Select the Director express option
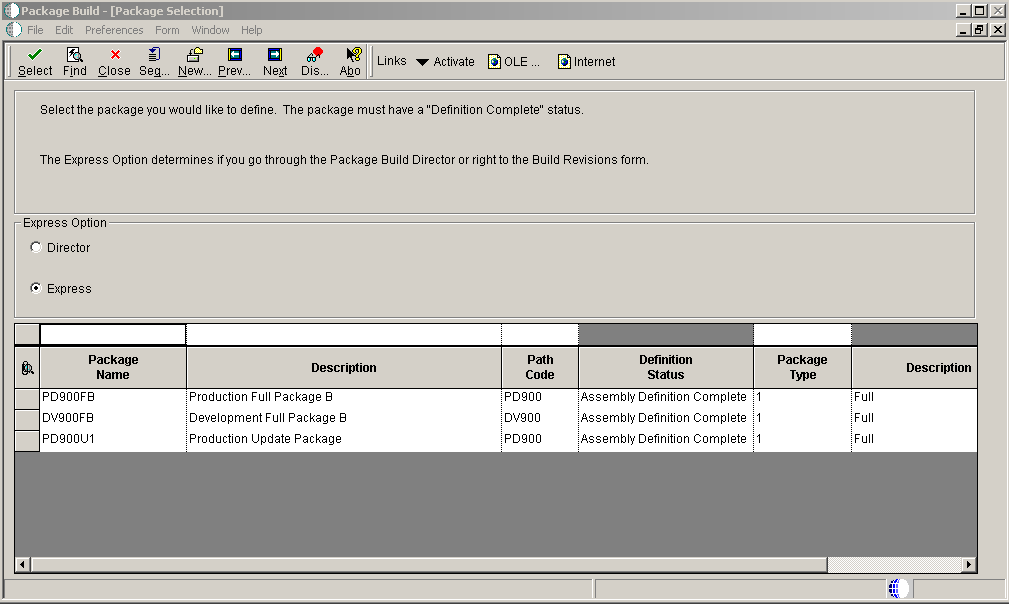Screen dimensions: 1009x604 coord(35,246)
